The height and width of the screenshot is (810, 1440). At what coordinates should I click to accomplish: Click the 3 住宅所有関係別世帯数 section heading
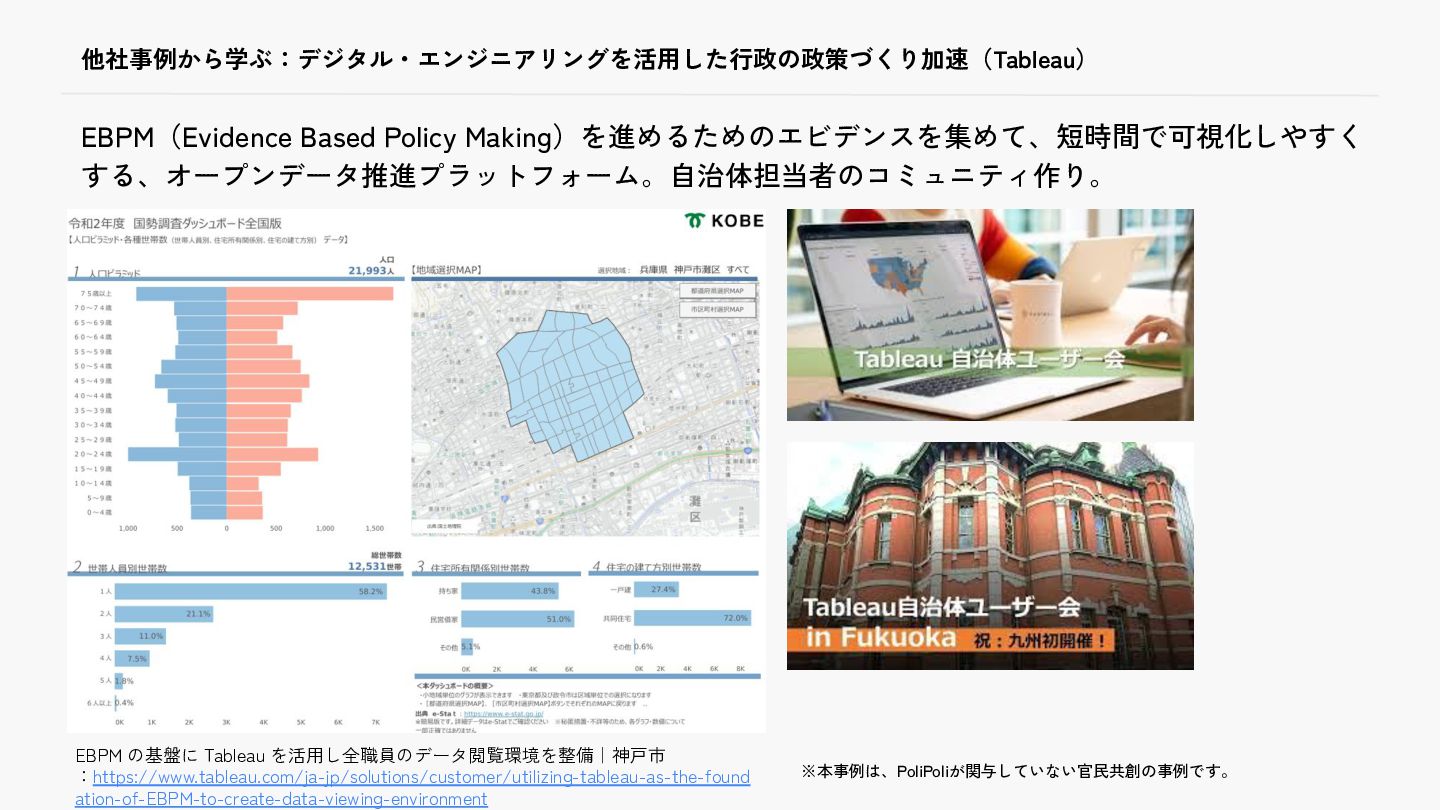tap(473, 567)
